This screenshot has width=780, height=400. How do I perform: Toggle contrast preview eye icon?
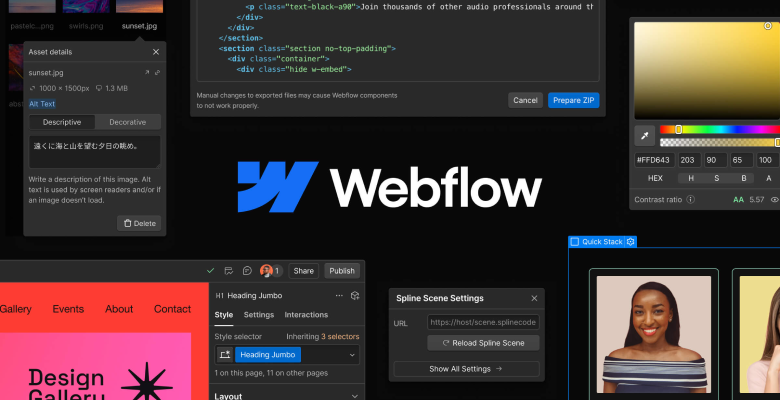coord(775,200)
